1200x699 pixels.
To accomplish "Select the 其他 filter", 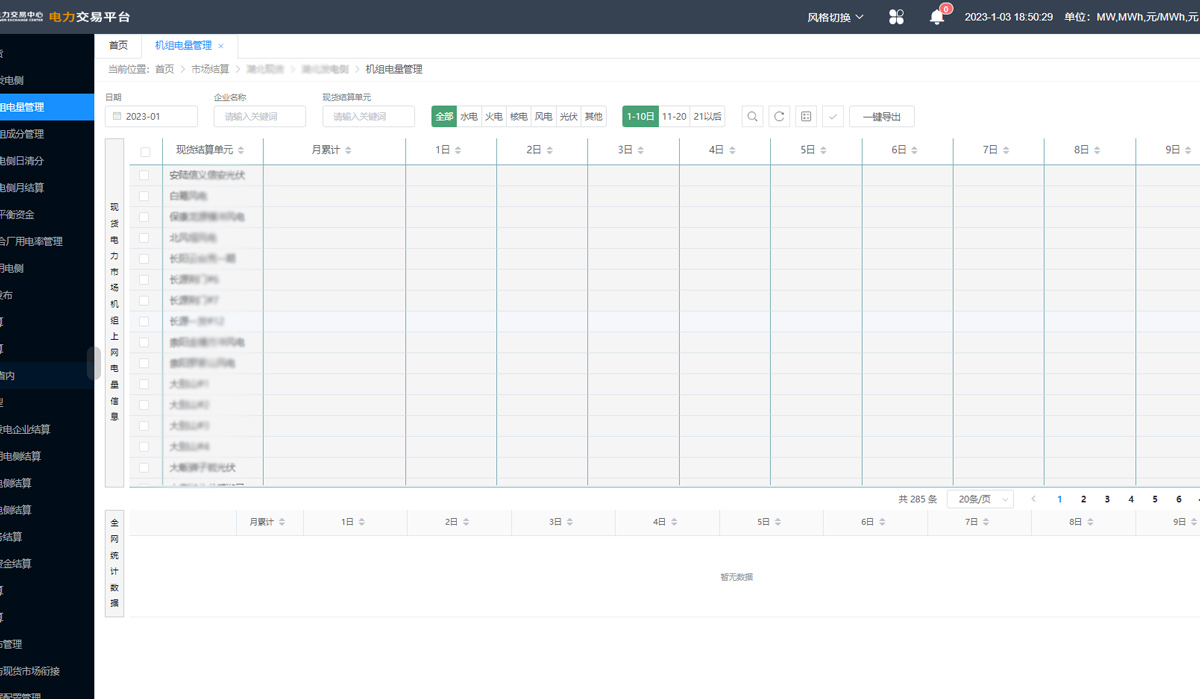I will (594, 116).
